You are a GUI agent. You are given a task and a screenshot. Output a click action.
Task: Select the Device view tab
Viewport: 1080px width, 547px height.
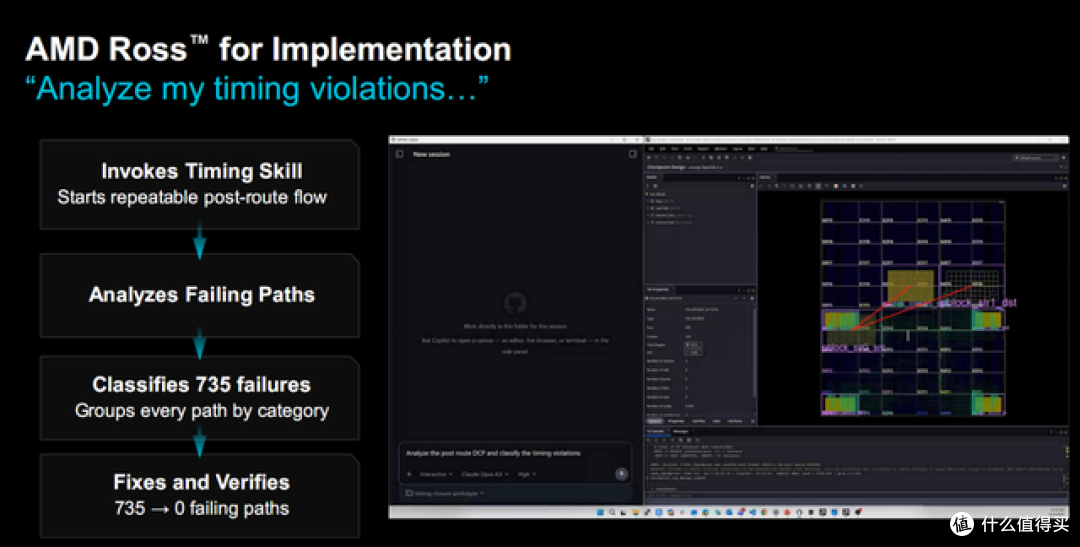click(766, 177)
